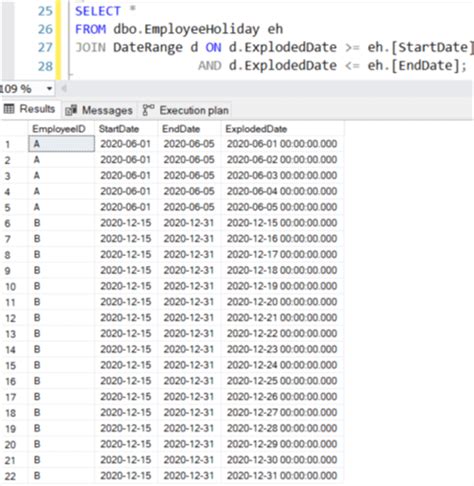Open the 109 % zoom dropdown
The image size is (474, 486).
point(49,89)
